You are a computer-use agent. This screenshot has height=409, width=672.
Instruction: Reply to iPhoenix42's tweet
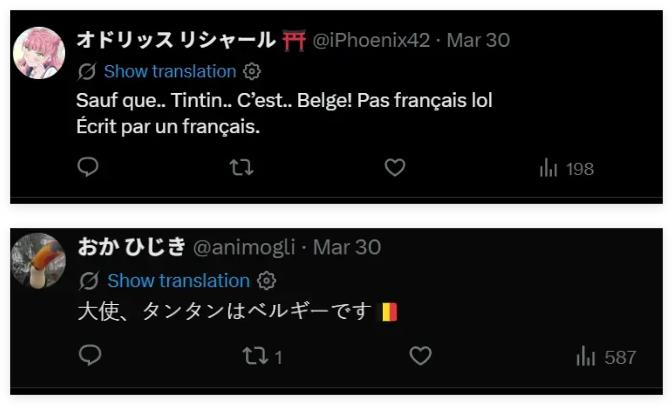coord(88,168)
